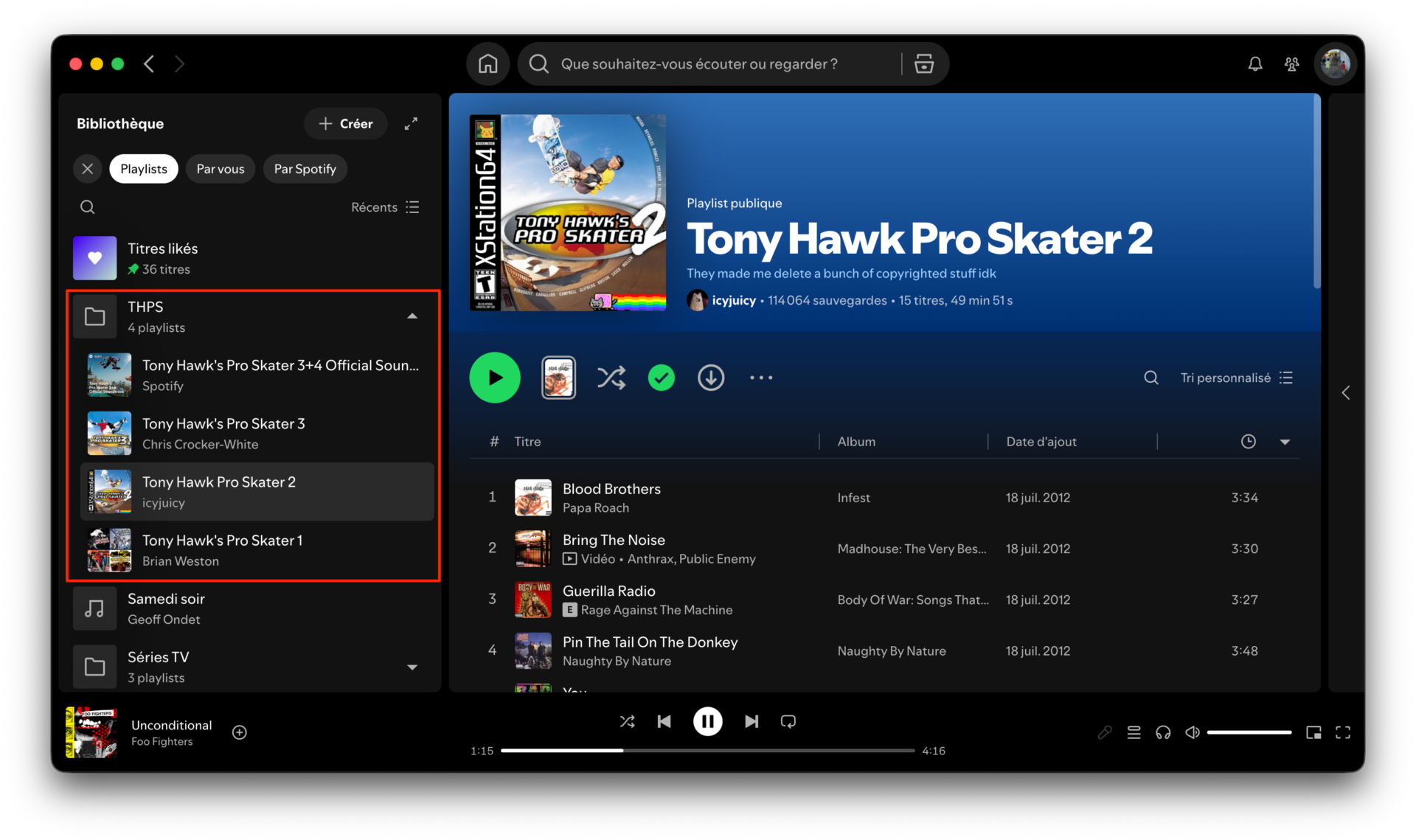The height and width of the screenshot is (840, 1416).
Task: Go forward with the right arrow
Action: (x=180, y=64)
